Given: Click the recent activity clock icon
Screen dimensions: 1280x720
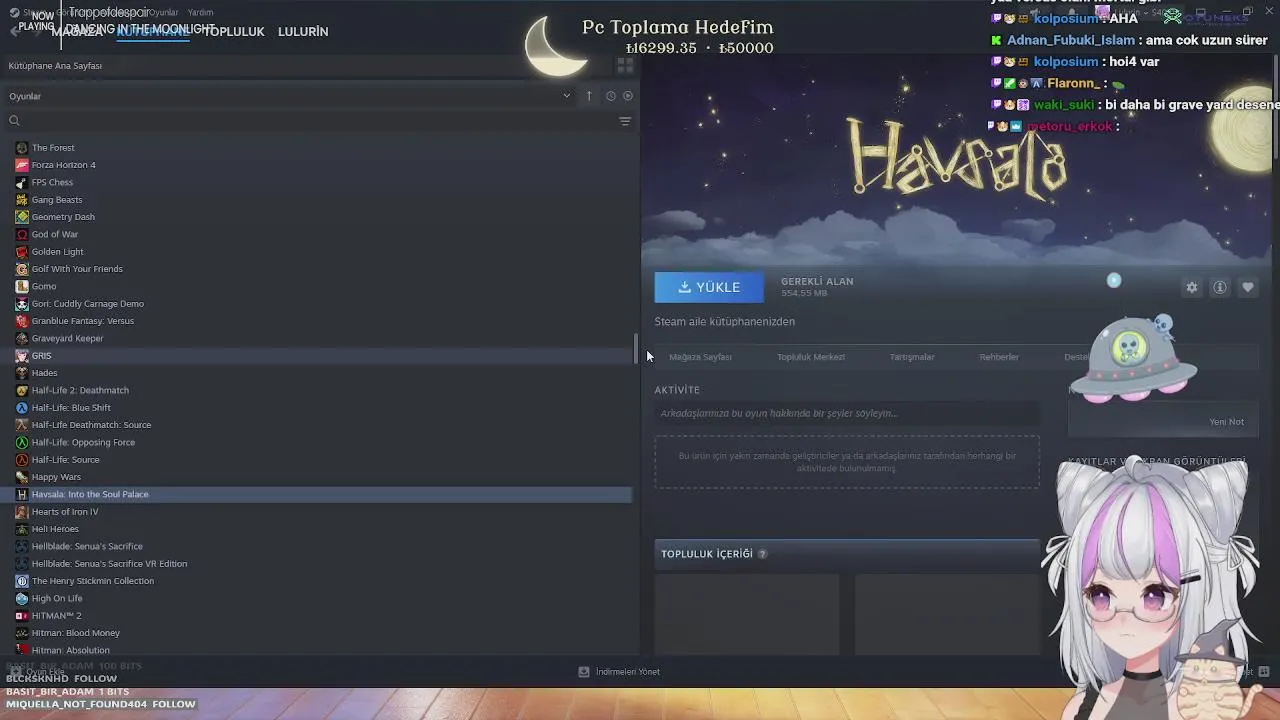Looking at the screenshot, I should point(610,96).
